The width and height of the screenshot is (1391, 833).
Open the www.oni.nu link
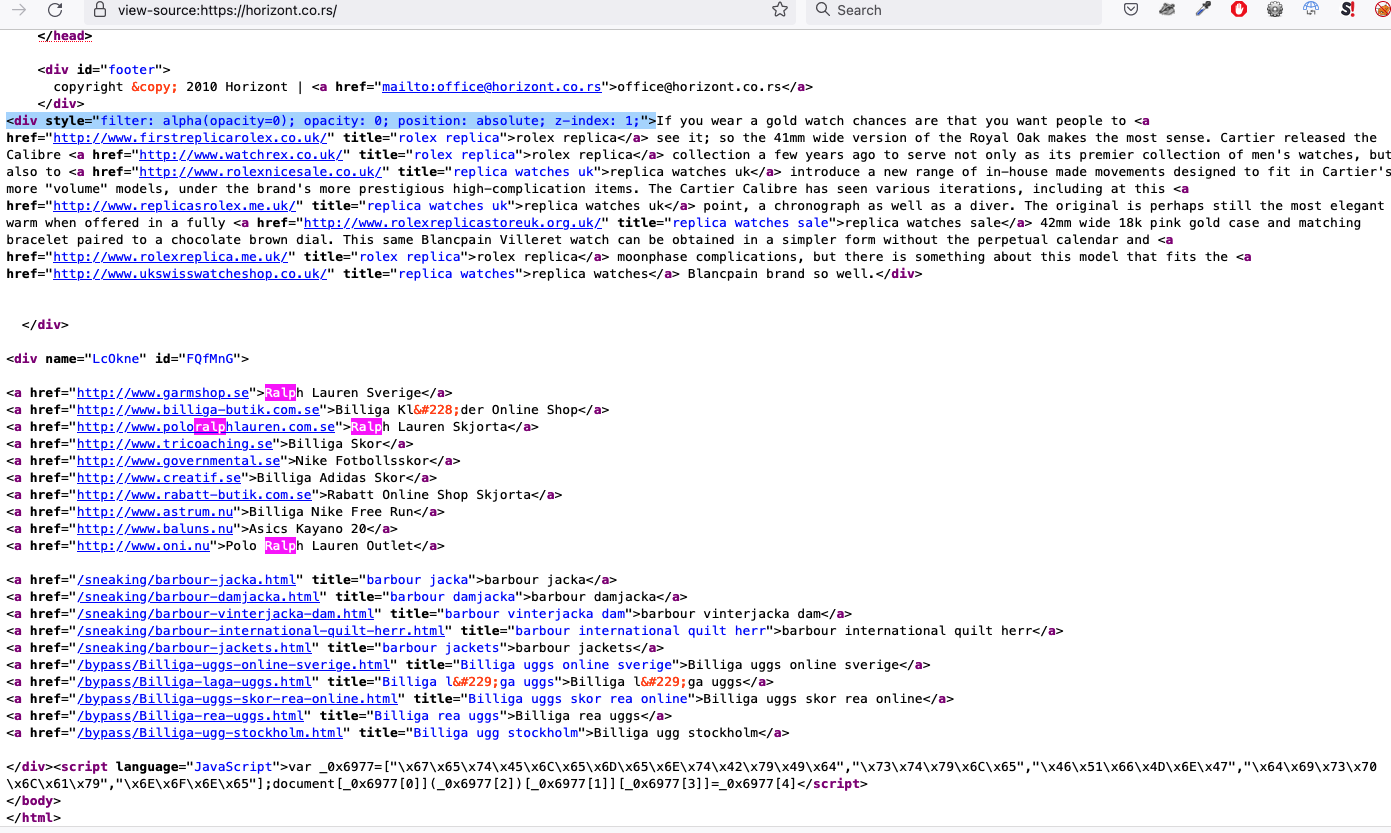tap(143, 546)
